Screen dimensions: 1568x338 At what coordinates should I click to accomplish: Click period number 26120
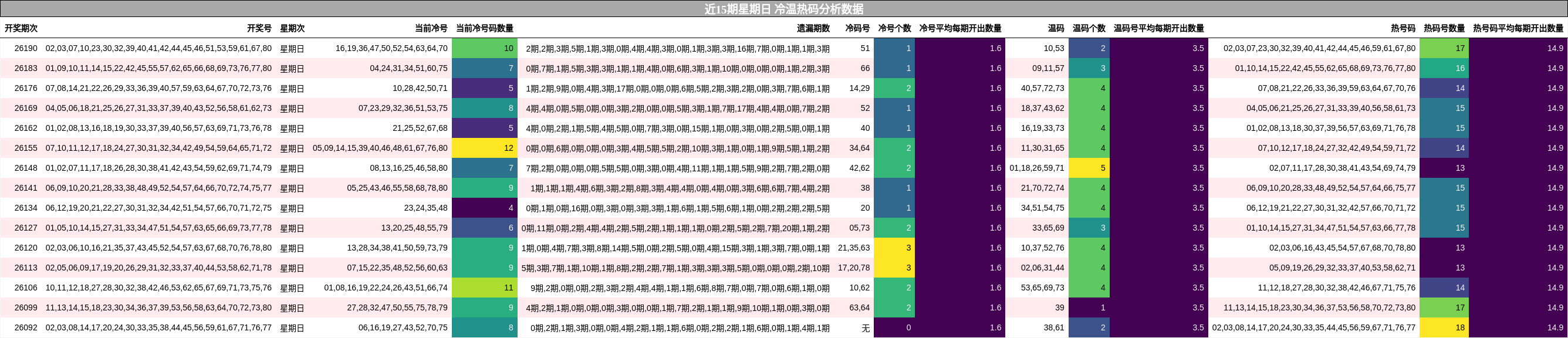tap(26, 248)
